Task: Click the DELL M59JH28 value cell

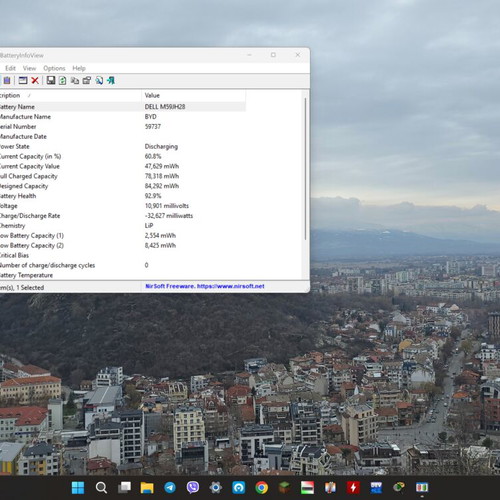Action: [x=165, y=107]
